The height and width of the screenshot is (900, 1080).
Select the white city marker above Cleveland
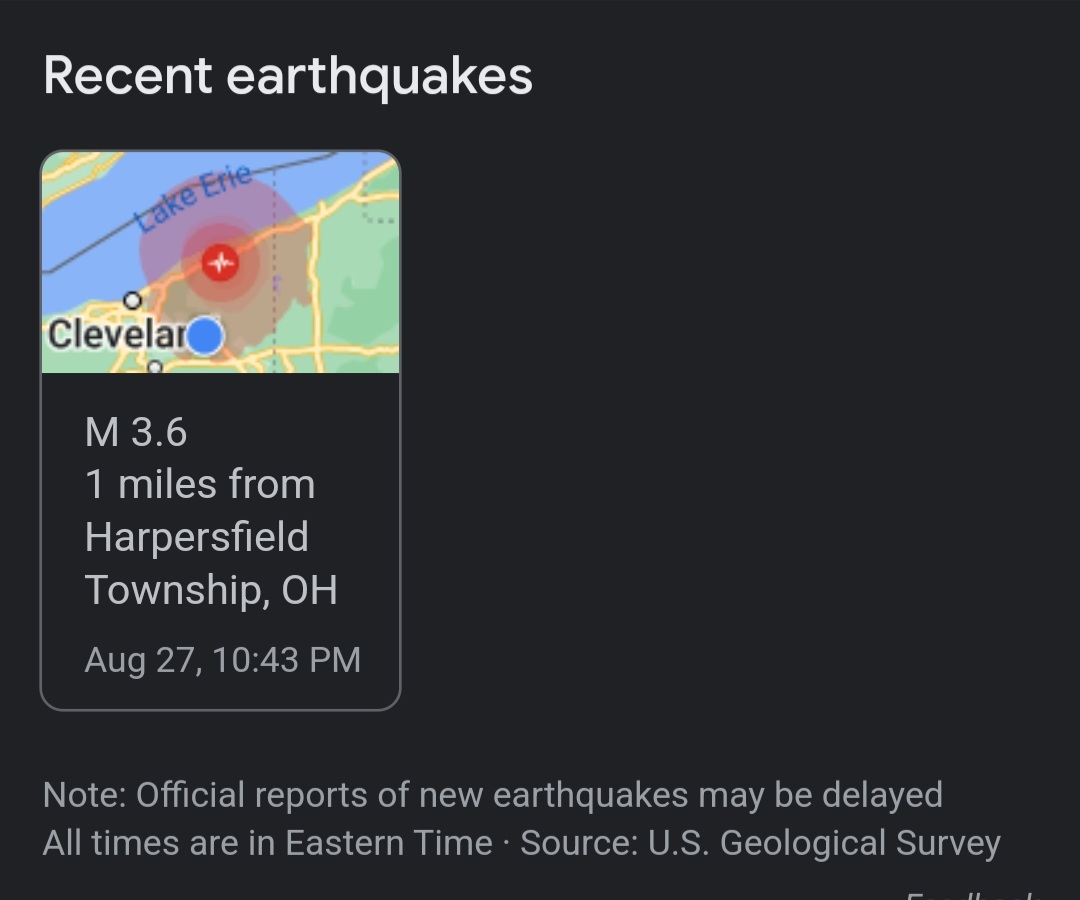(132, 300)
